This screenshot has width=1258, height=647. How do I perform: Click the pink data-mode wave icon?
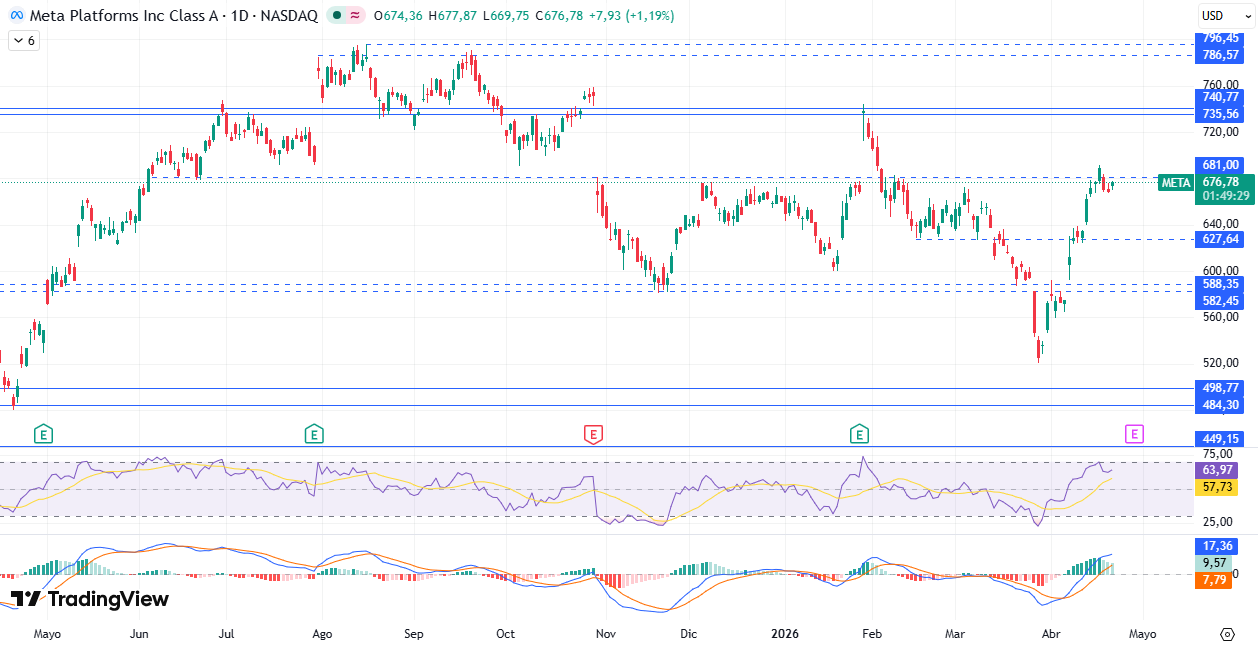point(356,16)
